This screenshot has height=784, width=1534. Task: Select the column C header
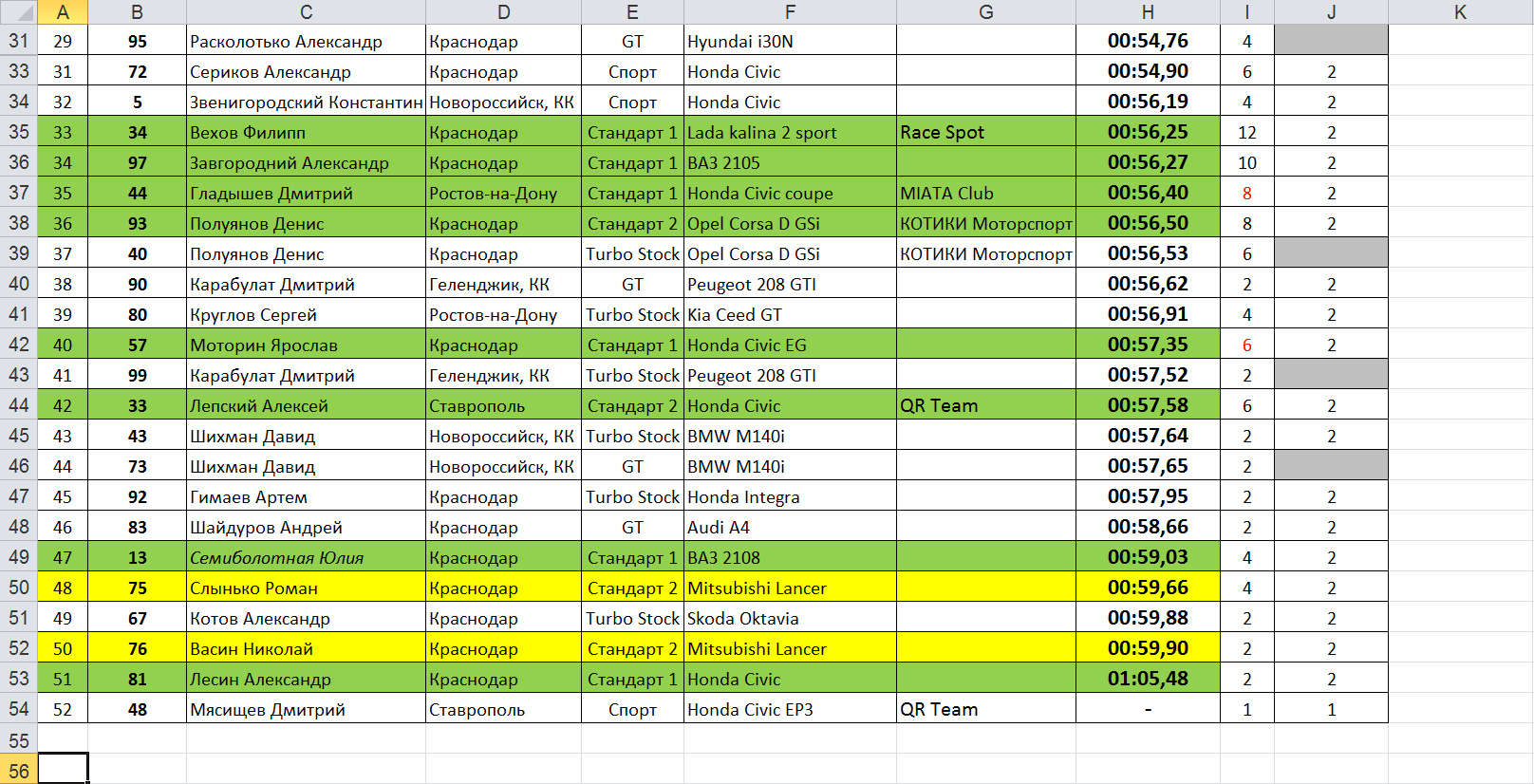click(306, 11)
